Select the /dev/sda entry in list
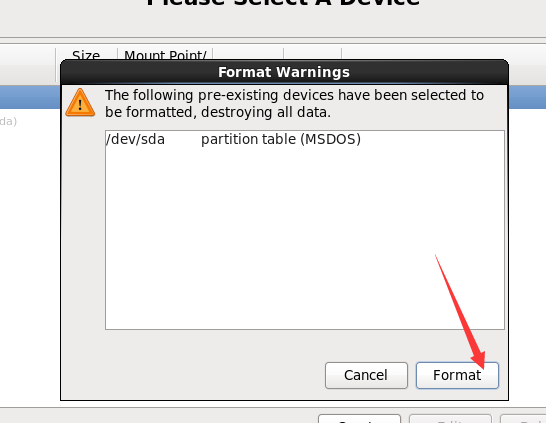The image size is (546, 423). point(135,139)
